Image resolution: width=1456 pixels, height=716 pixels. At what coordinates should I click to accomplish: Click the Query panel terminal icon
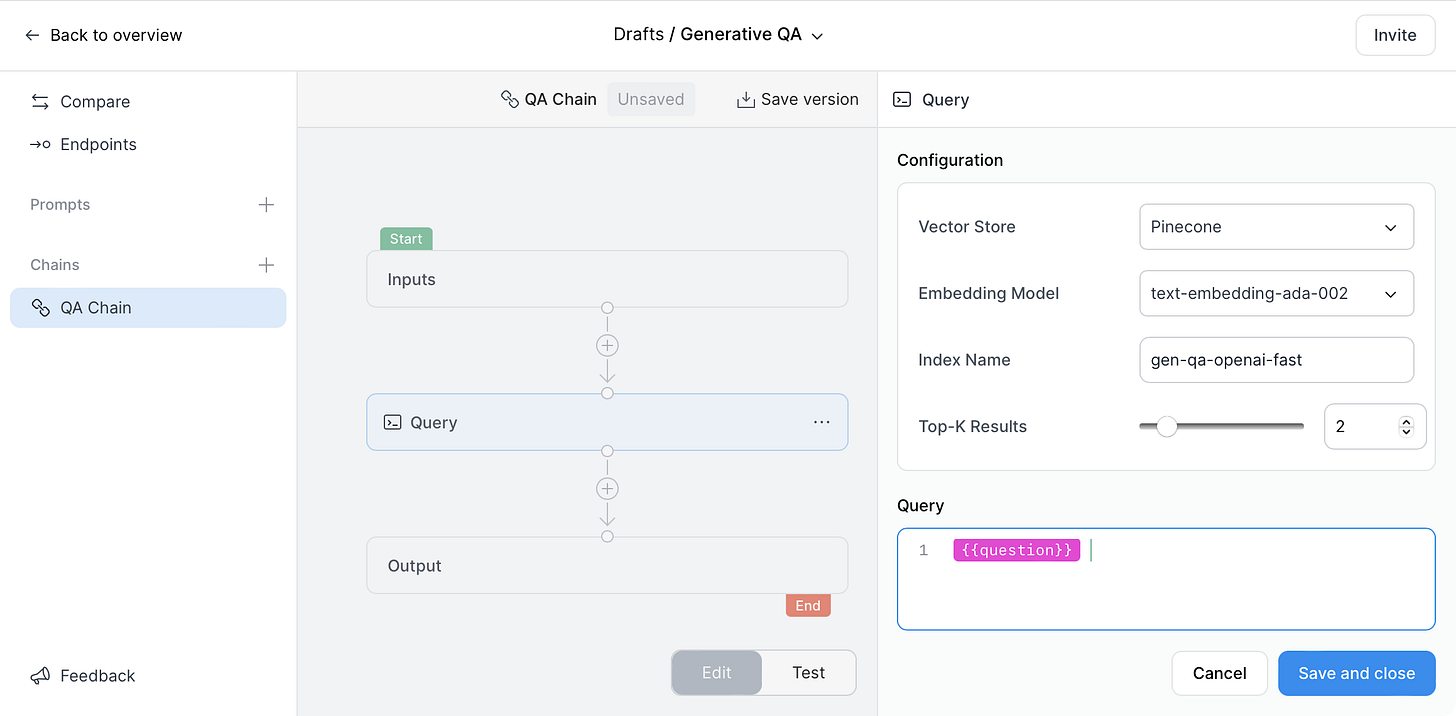[902, 100]
